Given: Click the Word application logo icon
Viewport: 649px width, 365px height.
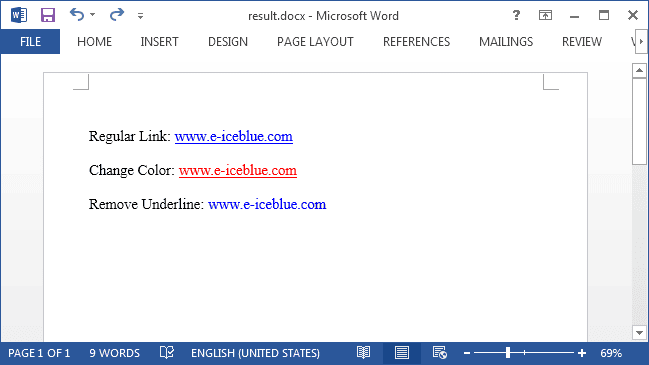Looking at the screenshot, I should click(x=19, y=15).
